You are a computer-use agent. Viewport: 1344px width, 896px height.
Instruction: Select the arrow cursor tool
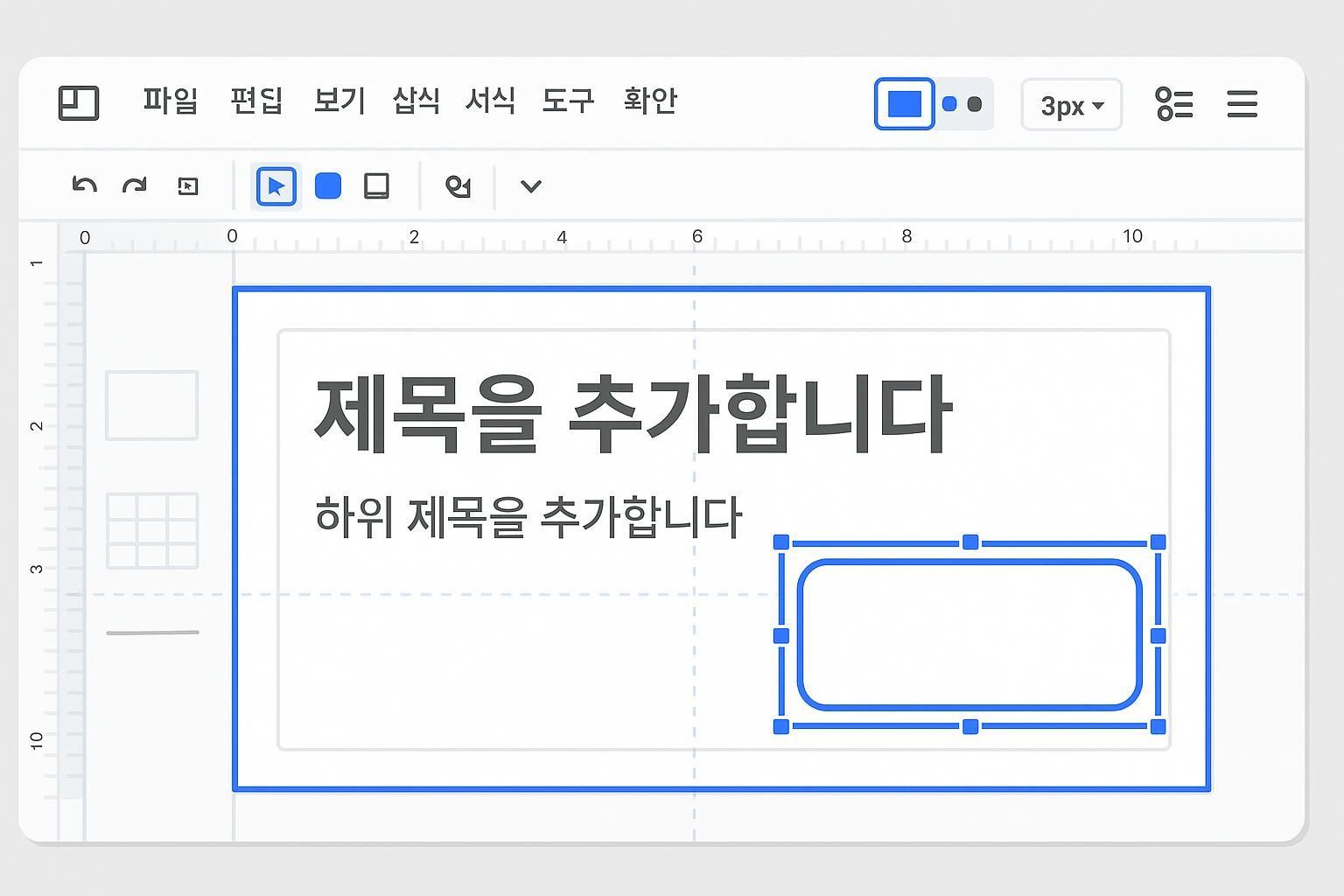click(276, 186)
